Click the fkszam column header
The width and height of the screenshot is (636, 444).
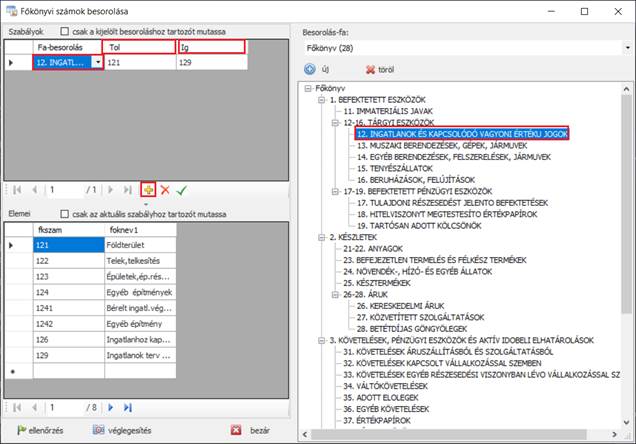(69, 230)
